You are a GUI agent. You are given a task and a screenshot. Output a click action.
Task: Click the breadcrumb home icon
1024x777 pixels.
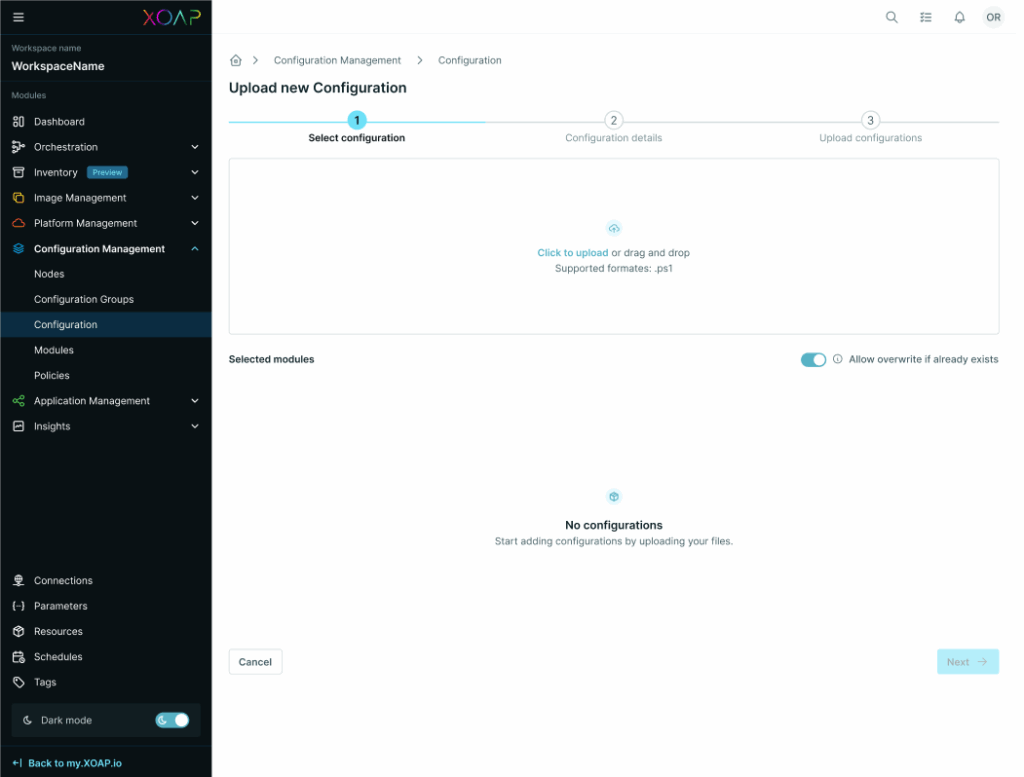pyautogui.click(x=236, y=60)
